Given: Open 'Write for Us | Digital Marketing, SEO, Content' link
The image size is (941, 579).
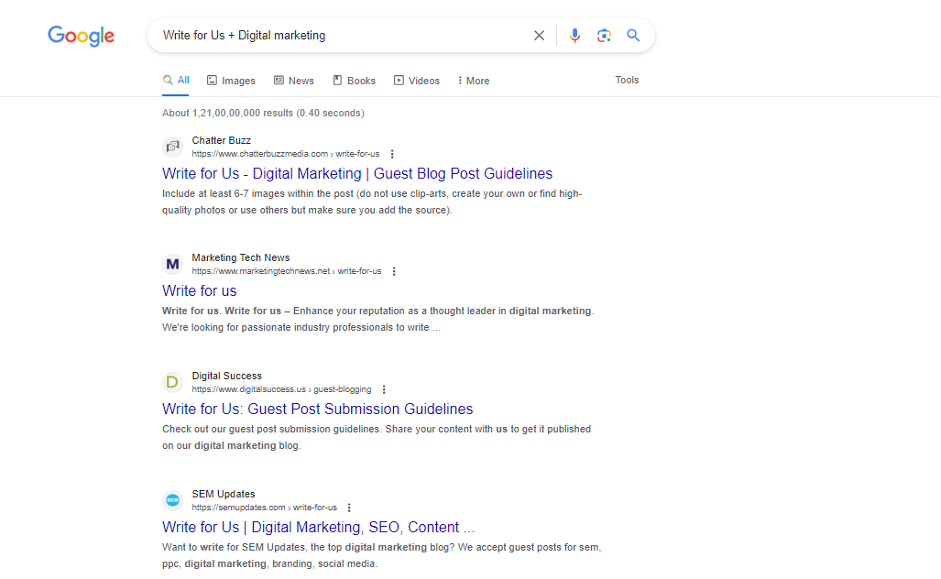Looking at the screenshot, I should point(318,527).
